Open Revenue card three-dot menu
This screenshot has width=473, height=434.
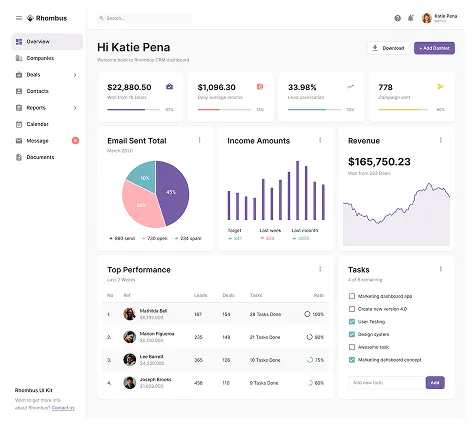tap(441, 140)
